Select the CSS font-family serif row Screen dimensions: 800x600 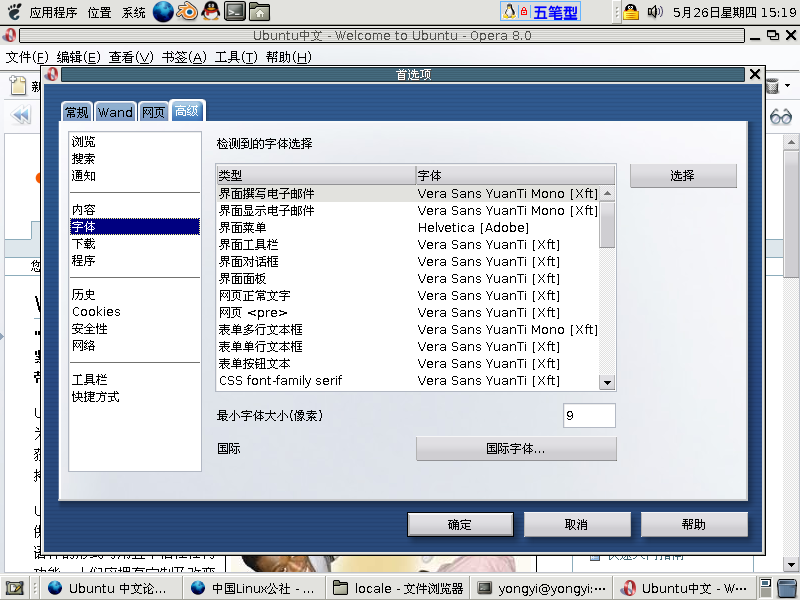408,380
